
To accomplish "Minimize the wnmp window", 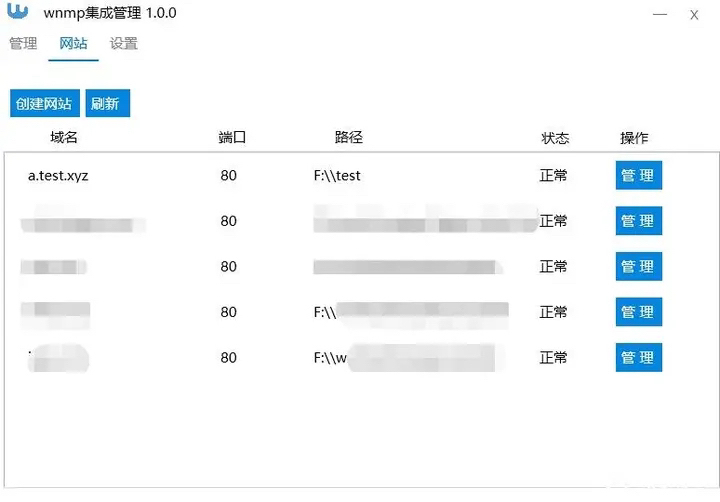I will (x=660, y=15).
